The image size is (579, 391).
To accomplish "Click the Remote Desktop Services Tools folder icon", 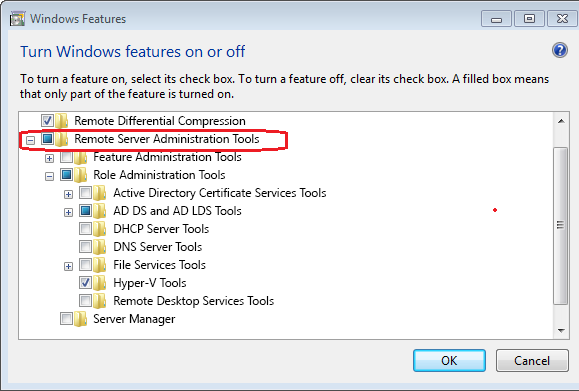I will 99,301.
